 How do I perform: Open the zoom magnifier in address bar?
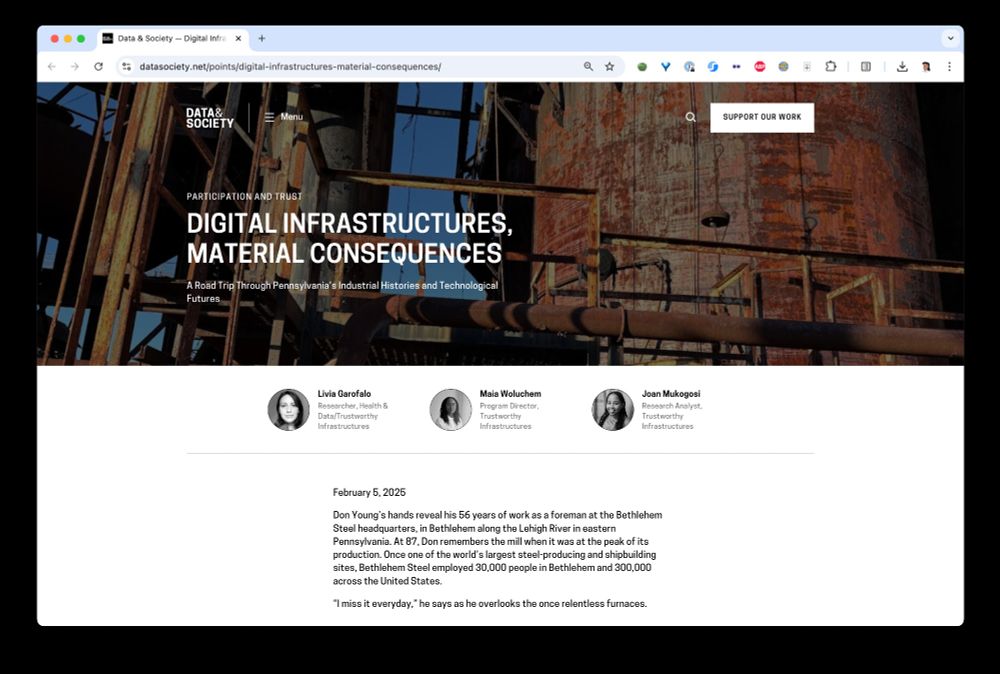pos(588,66)
